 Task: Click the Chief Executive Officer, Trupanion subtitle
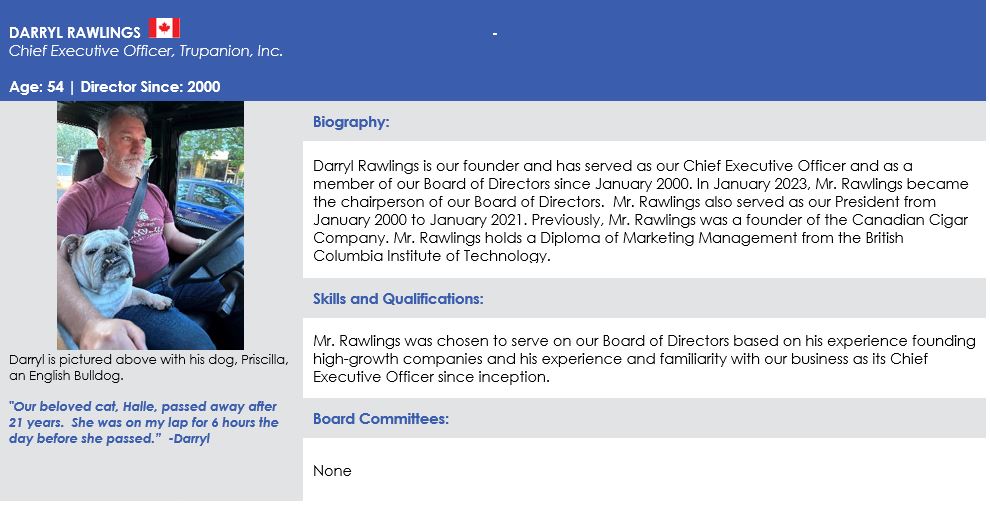[146, 51]
